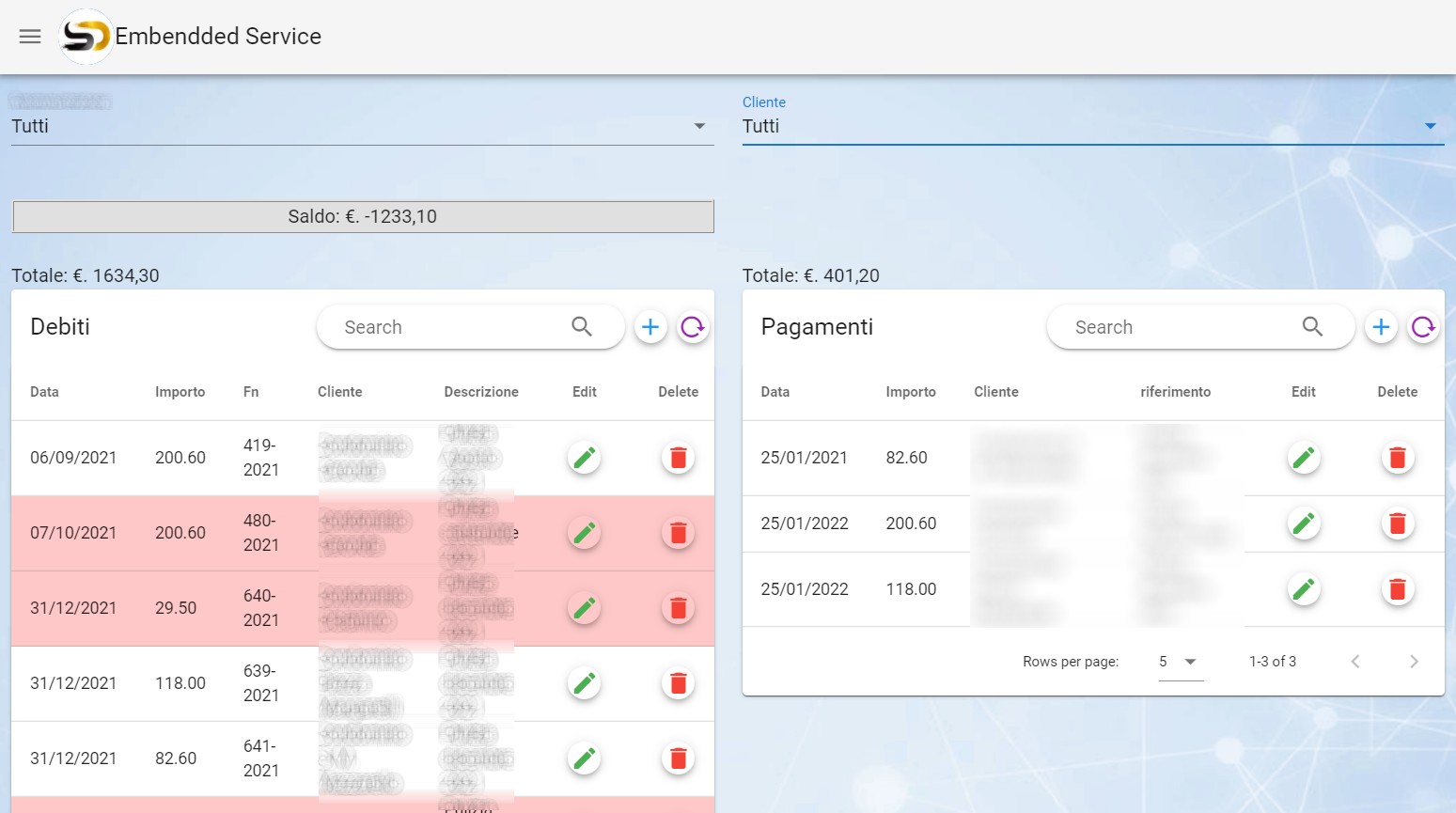Edit the debit row Fn 639-2021
The width and height of the screenshot is (1456, 813).
point(585,683)
